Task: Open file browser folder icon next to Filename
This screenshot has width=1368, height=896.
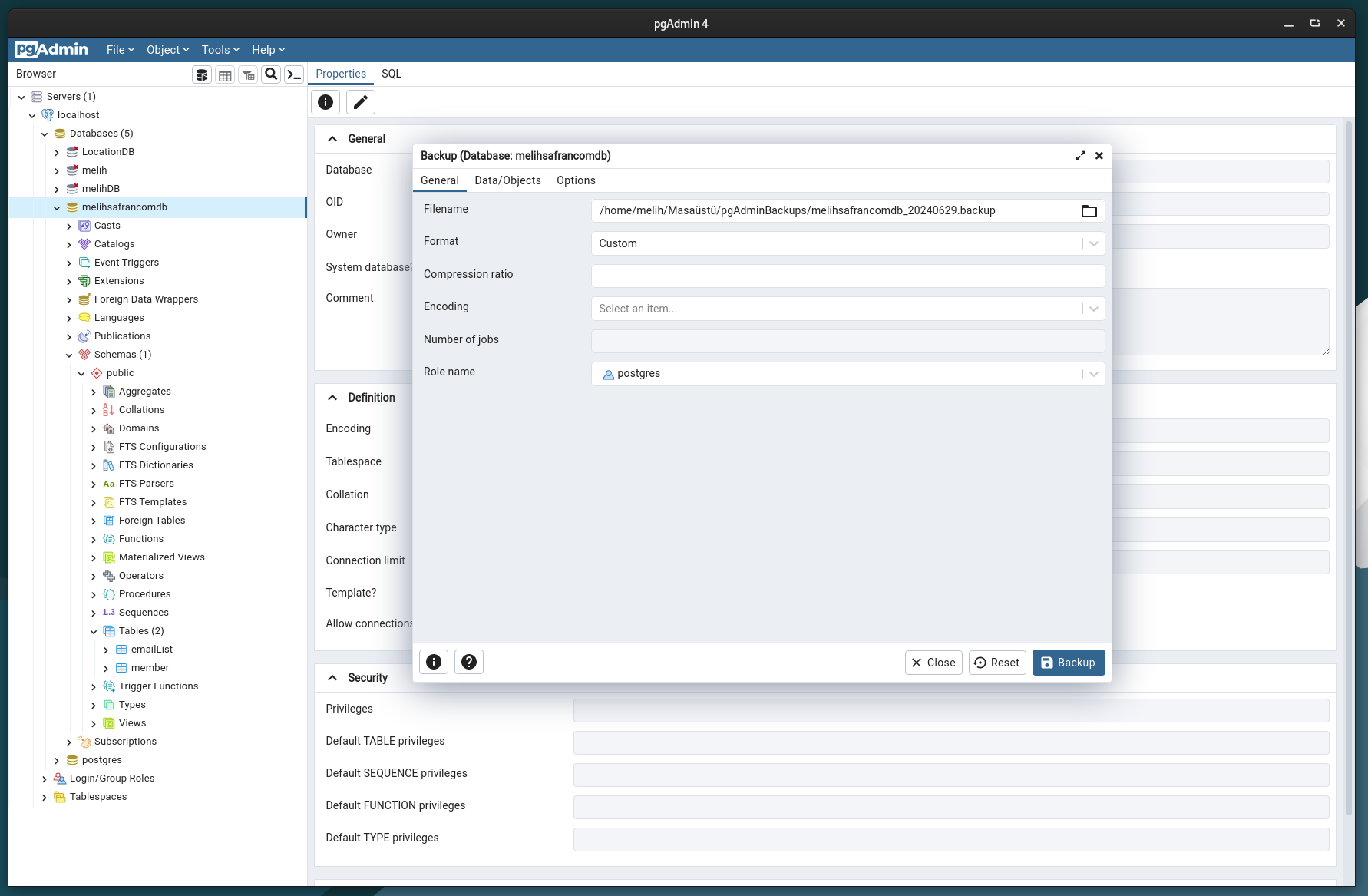Action: [x=1089, y=211]
